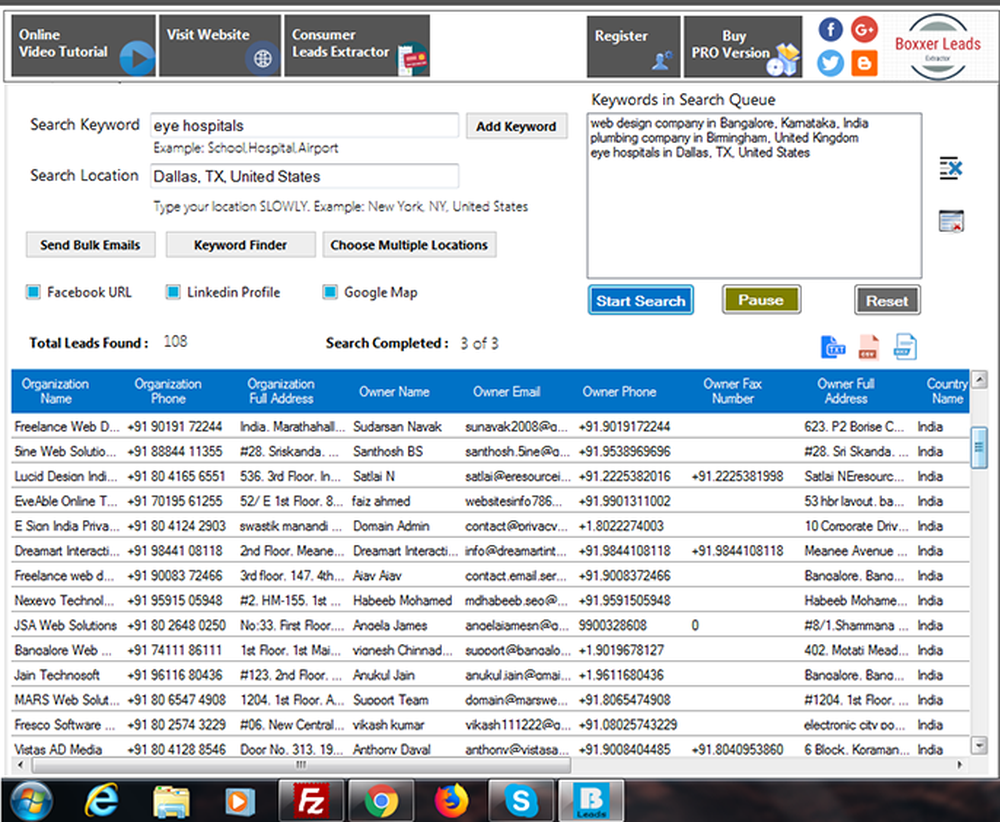Select JSA Web Solutions organization cell

click(66, 626)
